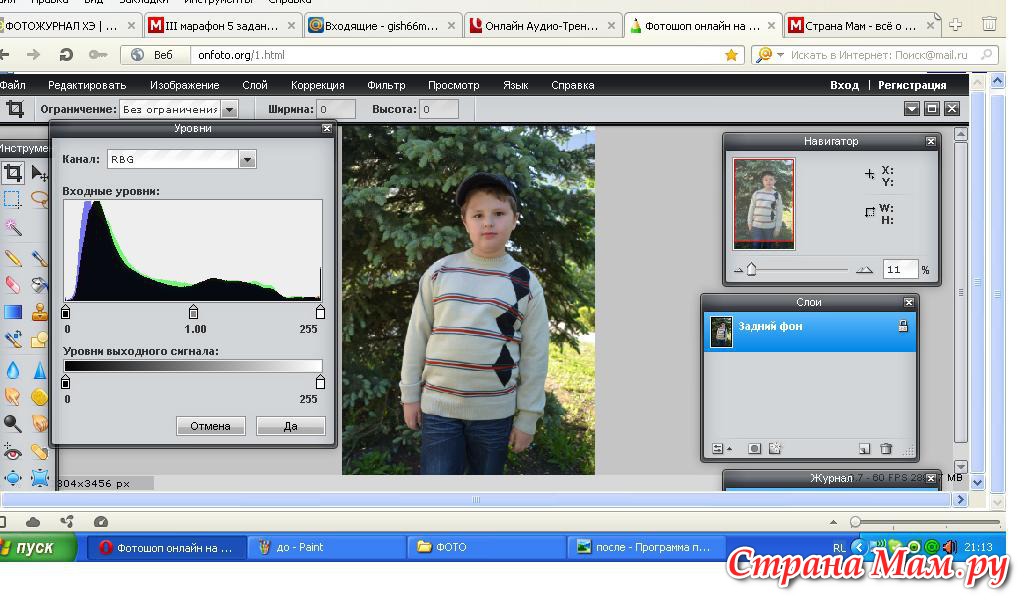Select the Clone Stamp tool
The width and height of the screenshot is (1024, 600).
(x=40, y=312)
